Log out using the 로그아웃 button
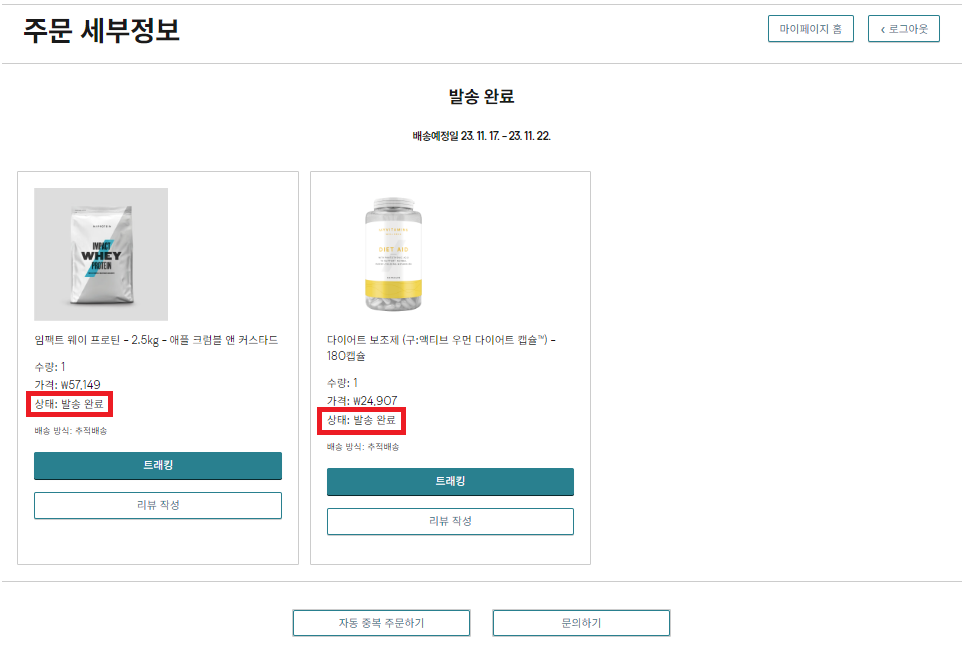Screen dimensions: 962x663 pyautogui.click(x=904, y=29)
